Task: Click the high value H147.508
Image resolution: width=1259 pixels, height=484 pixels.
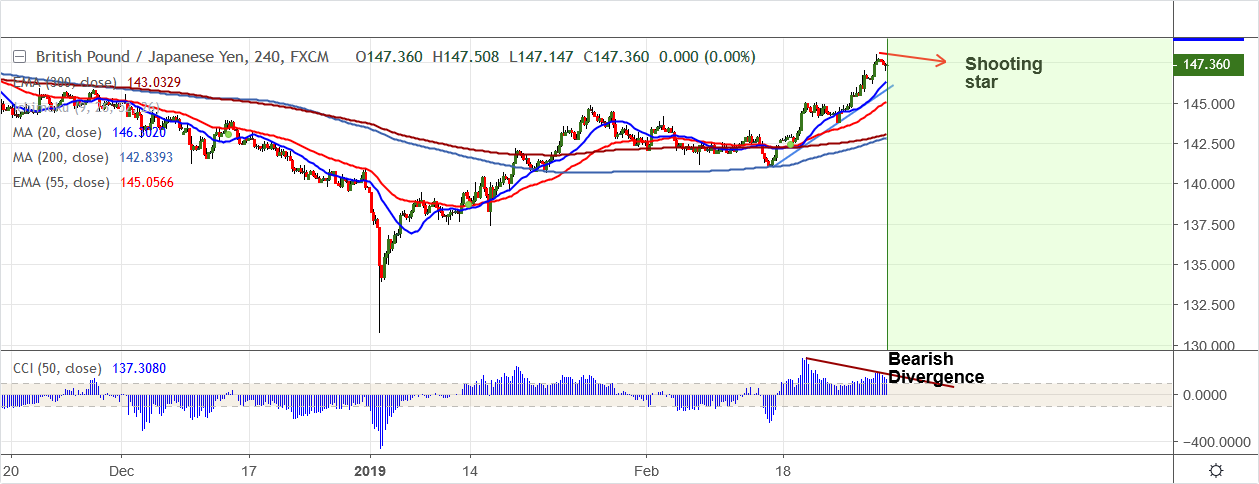Action: tap(466, 57)
